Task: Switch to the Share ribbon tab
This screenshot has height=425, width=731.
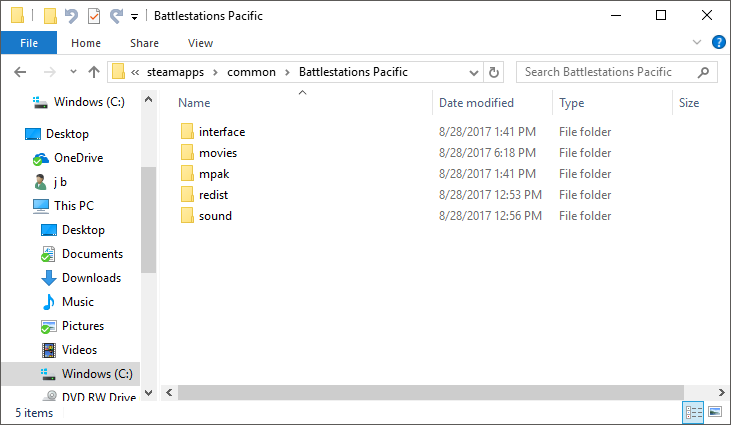Action: (x=144, y=43)
